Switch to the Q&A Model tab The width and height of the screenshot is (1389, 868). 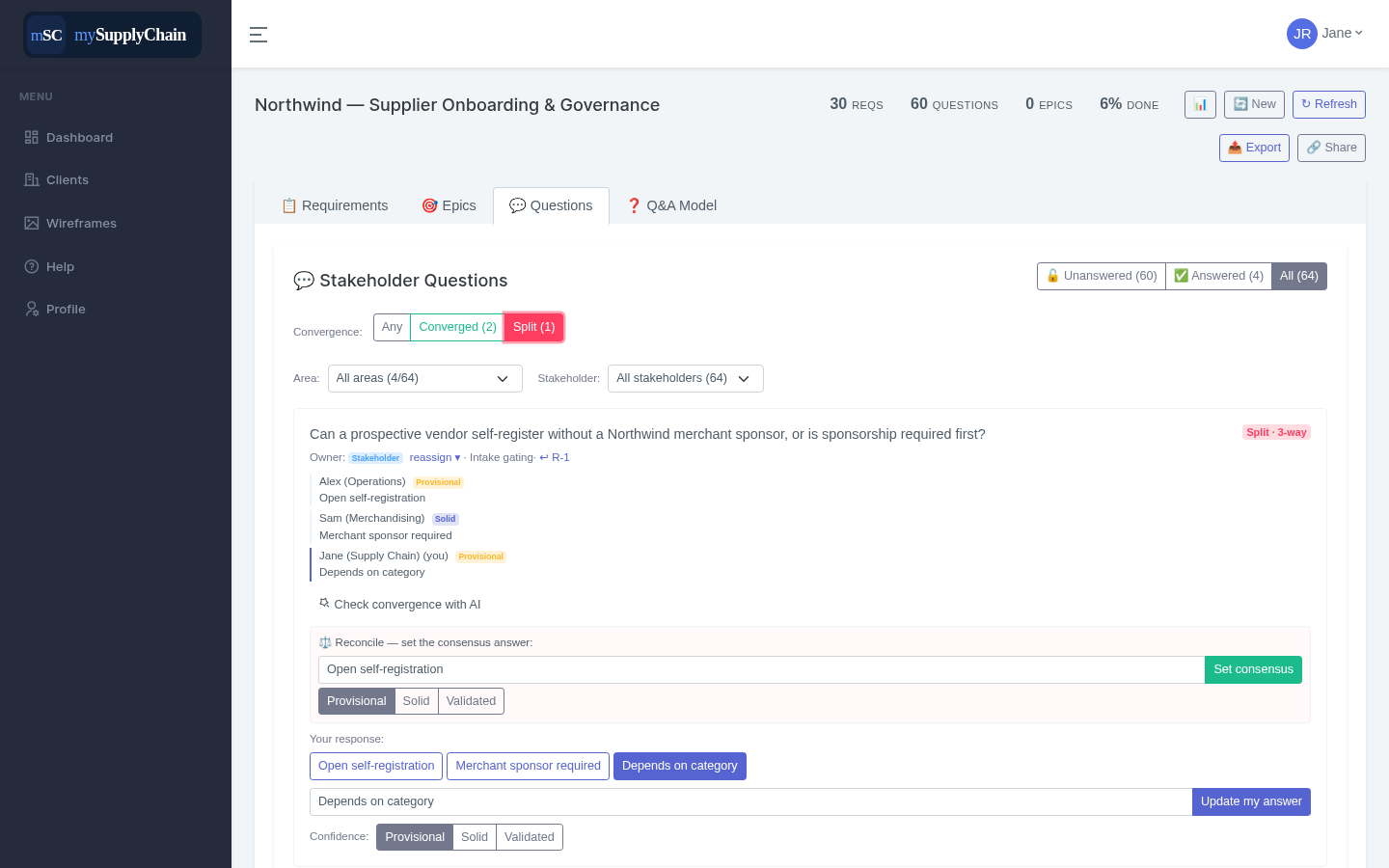pyautogui.click(x=671, y=205)
